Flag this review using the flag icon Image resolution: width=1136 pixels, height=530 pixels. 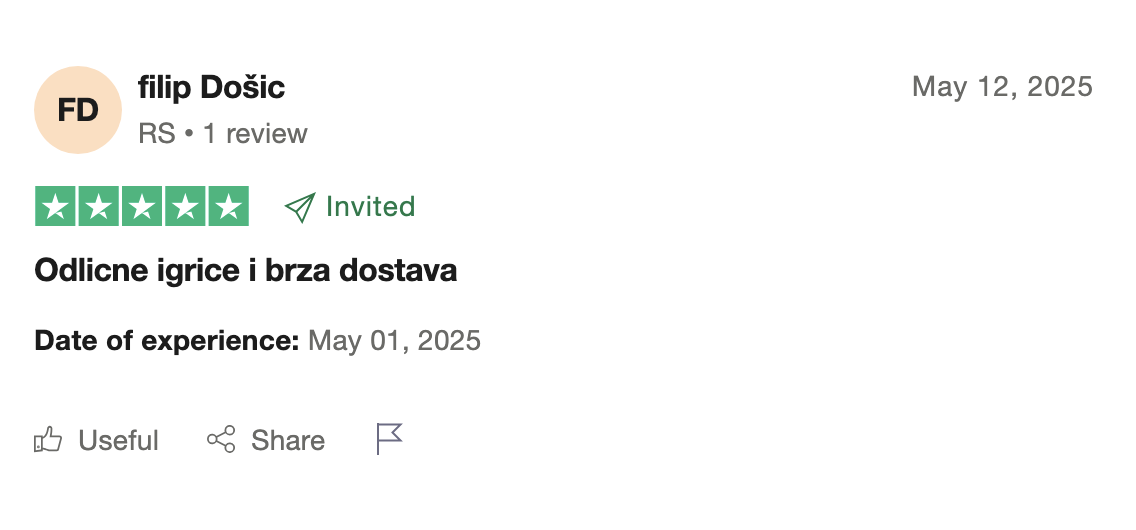(x=389, y=439)
